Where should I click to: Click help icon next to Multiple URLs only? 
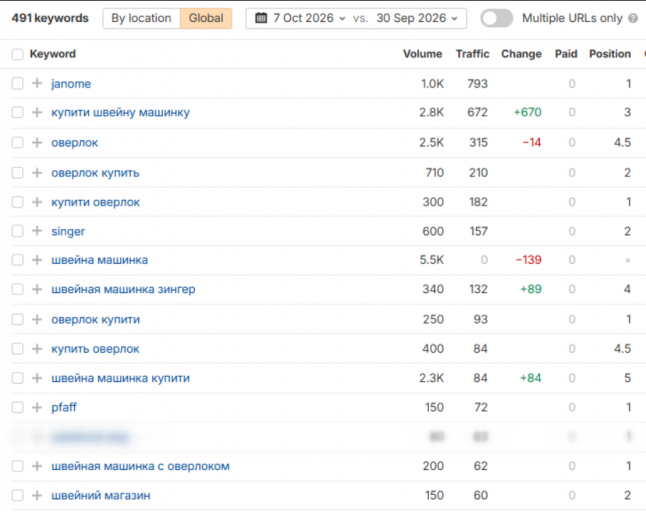[633, 18]
